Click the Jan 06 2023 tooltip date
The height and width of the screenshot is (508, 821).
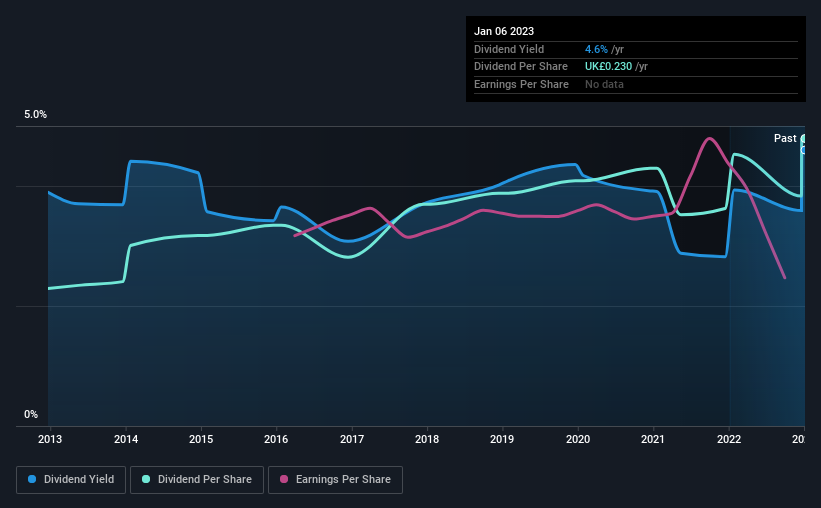504,31
